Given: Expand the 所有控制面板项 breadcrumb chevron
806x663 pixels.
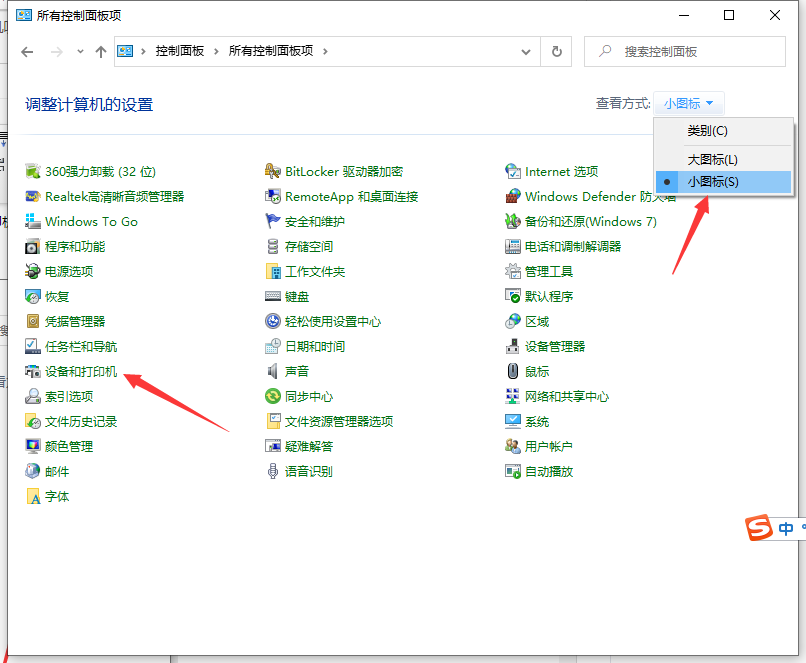Looking at the screenshot, I should (x=325, y=52).
